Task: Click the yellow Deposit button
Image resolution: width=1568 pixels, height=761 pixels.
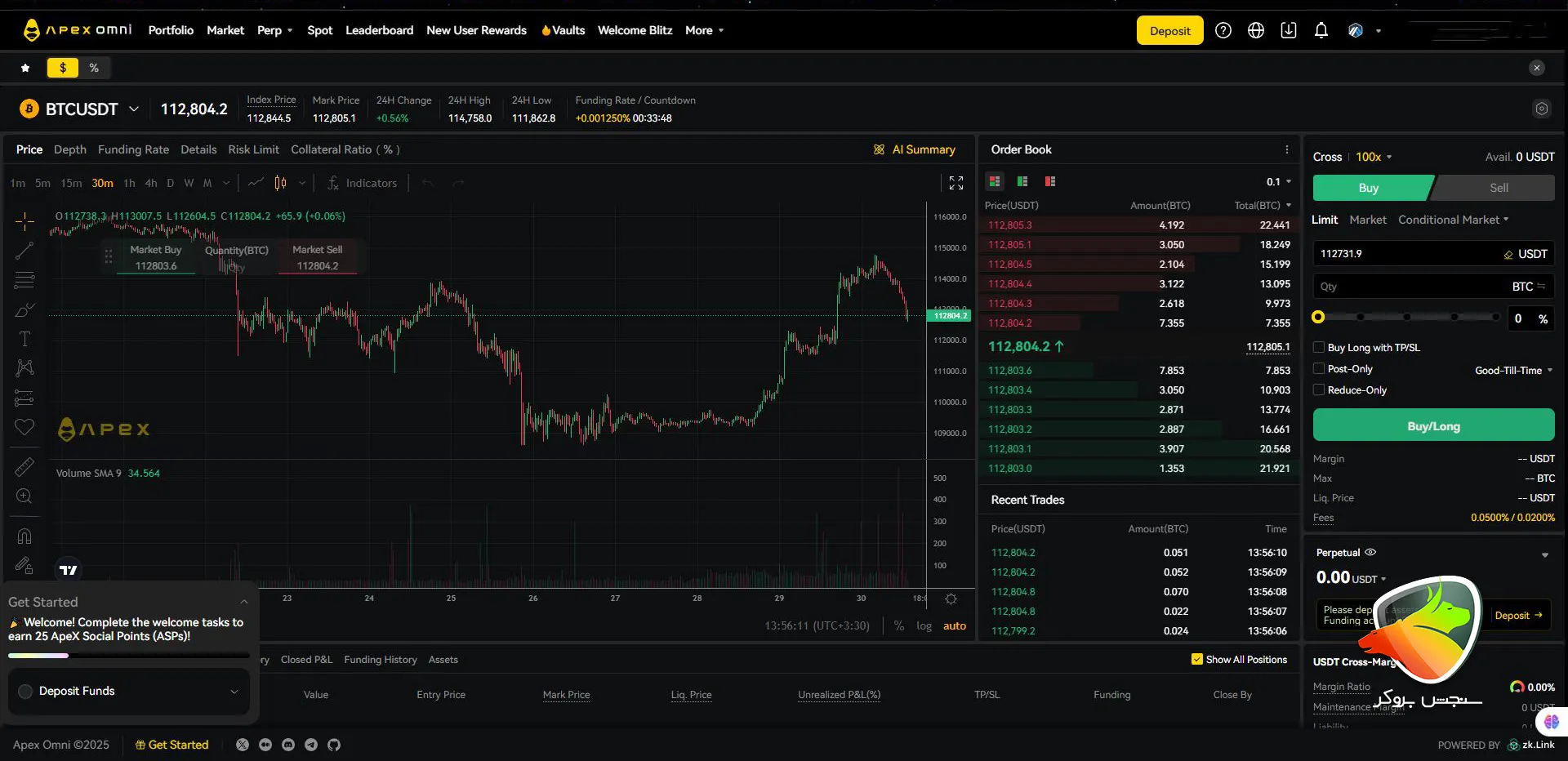Action: click(1169, 31)
